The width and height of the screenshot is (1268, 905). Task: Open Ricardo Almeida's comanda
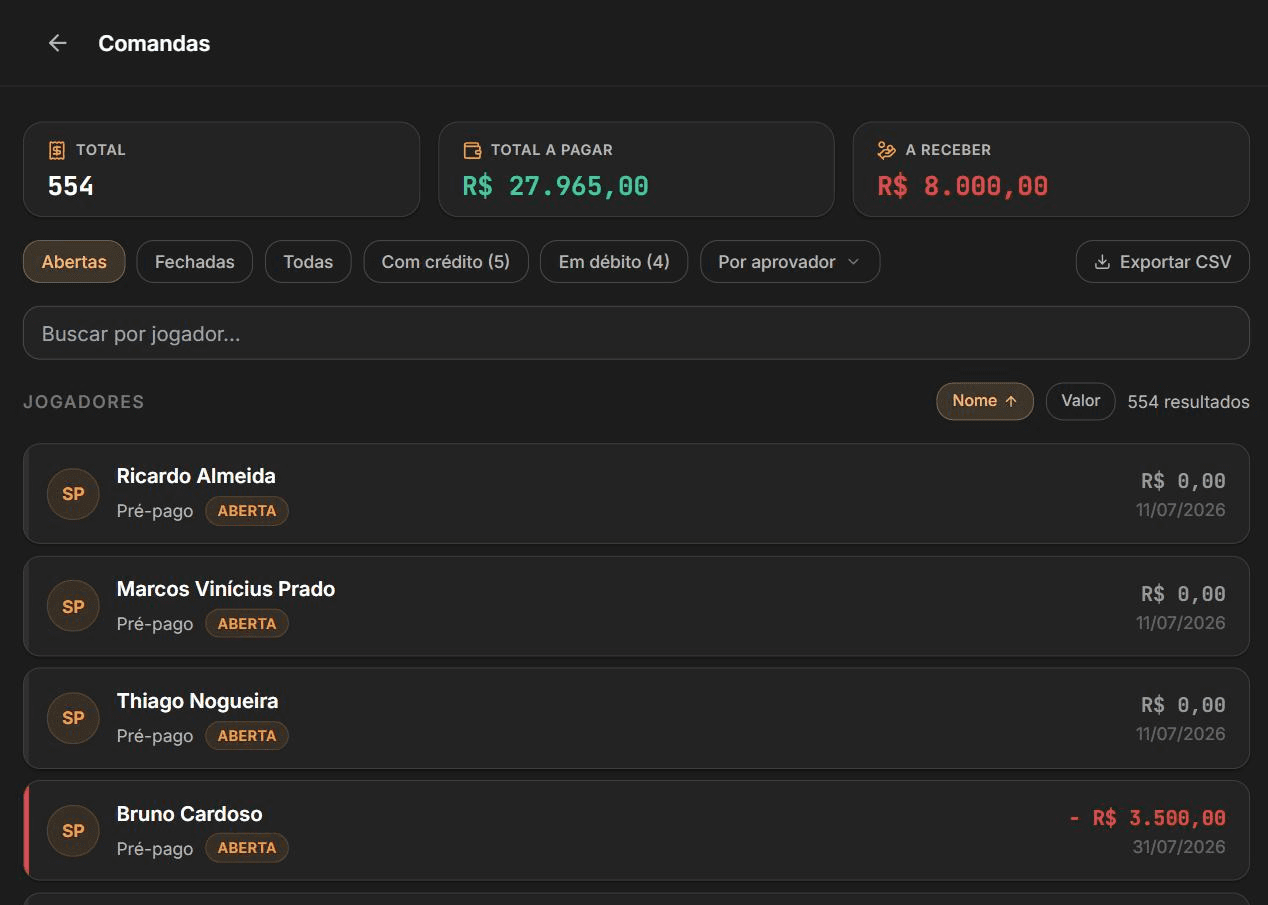636,494
